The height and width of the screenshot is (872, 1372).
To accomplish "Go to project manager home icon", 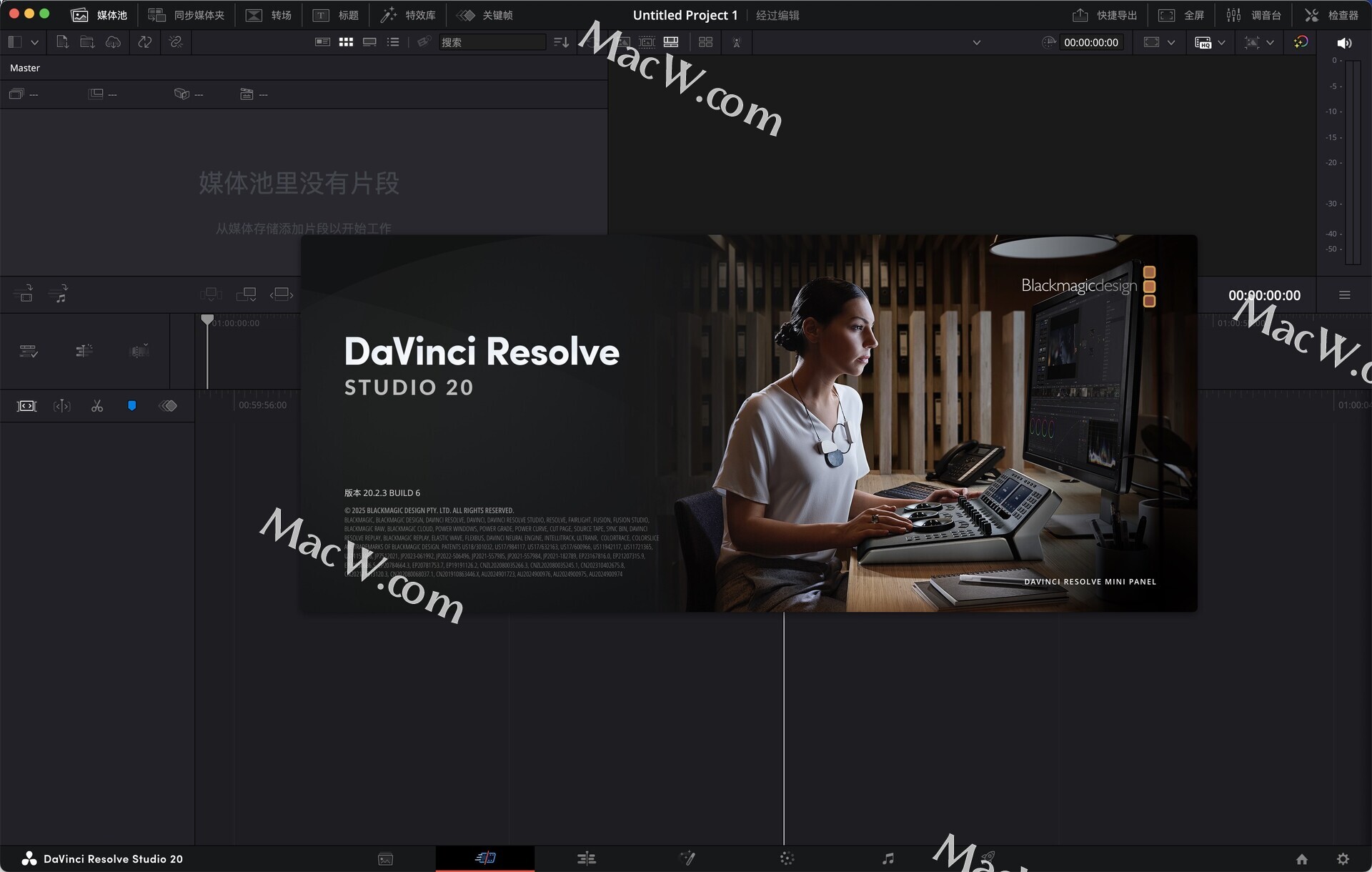I will coord(1302,858).
